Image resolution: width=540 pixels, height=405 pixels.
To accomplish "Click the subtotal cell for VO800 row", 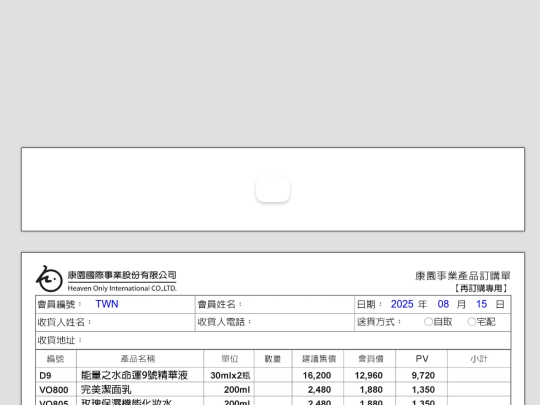I will coord(479,390).
